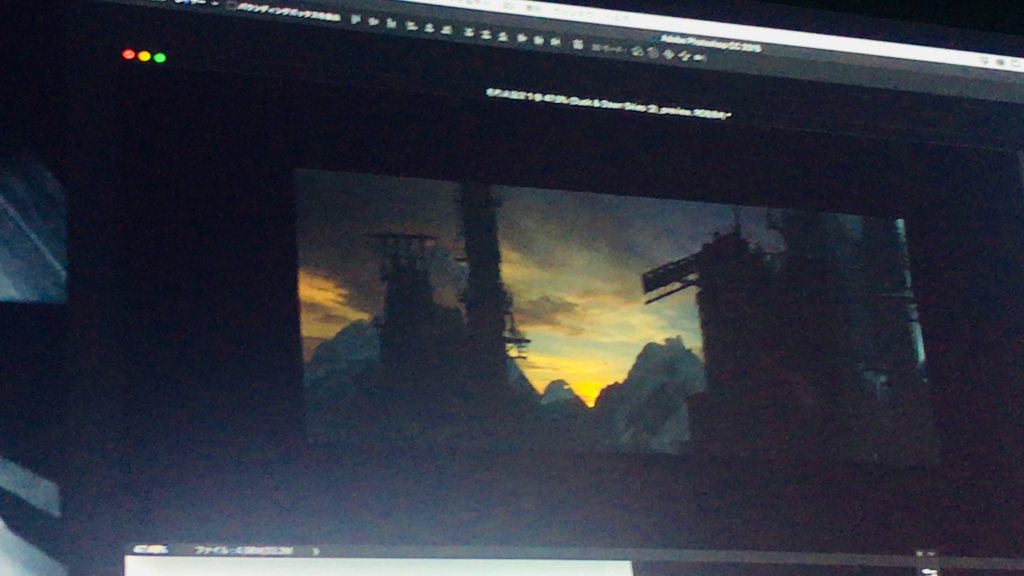Viewport: 1024px width, 576px height.
Task: Click the distribute horizontal centers icon
Action: (539, 39)
